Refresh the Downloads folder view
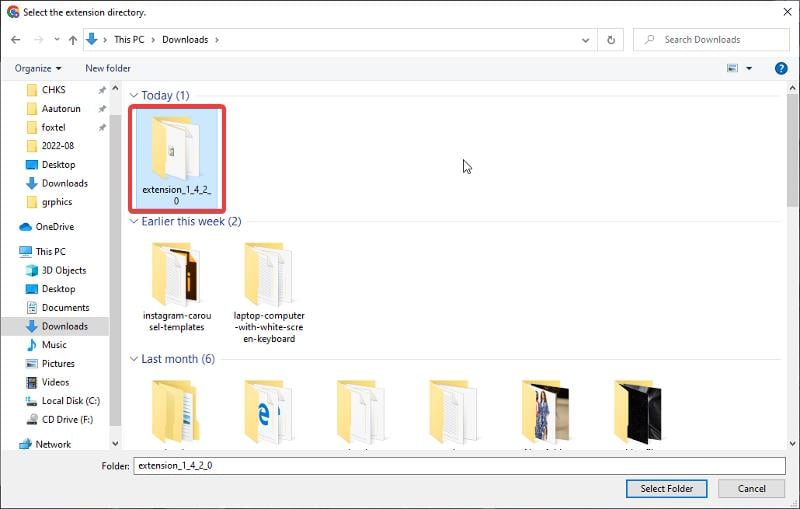 [x=611, y=40]
